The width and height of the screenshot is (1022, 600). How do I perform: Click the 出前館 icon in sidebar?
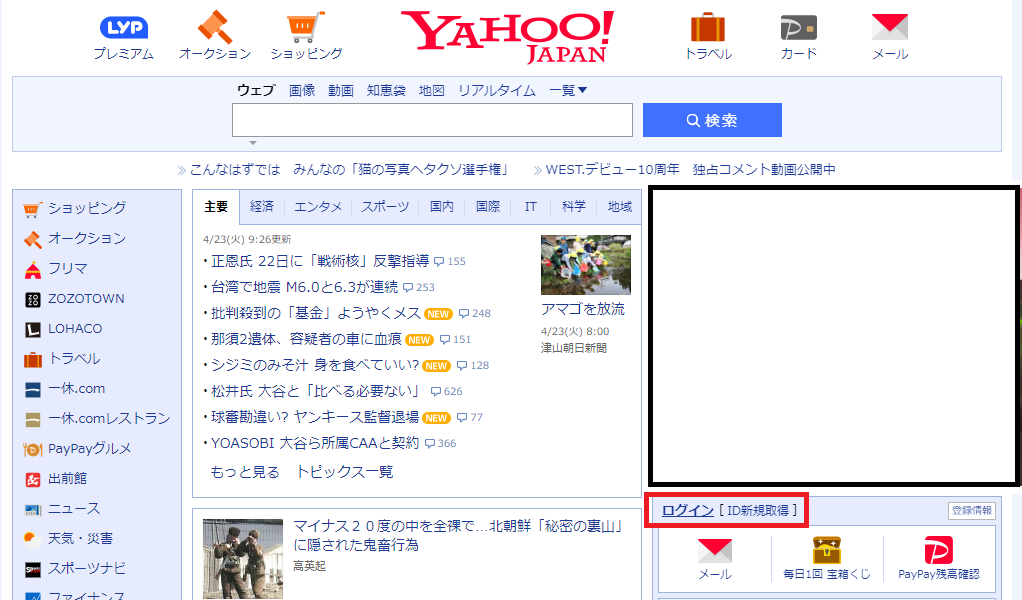point(33,480)
